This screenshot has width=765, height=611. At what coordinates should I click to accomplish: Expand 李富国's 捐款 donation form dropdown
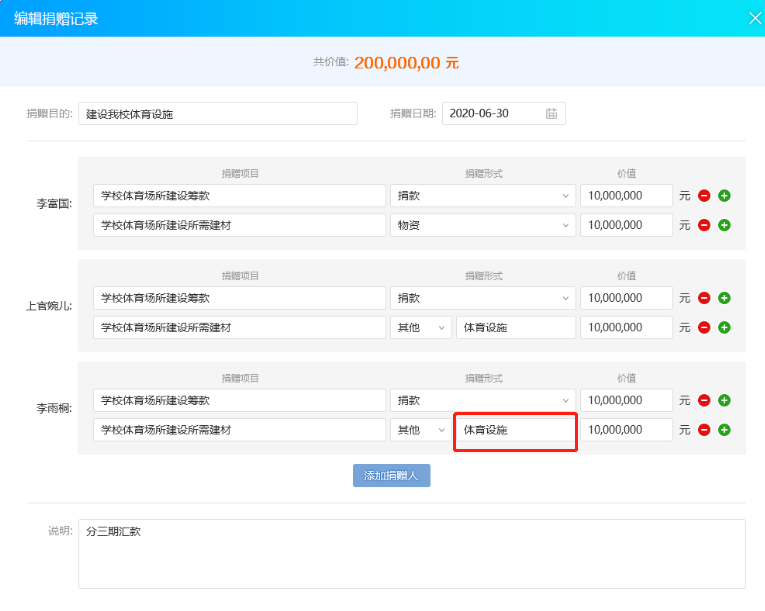coord(483,196)
